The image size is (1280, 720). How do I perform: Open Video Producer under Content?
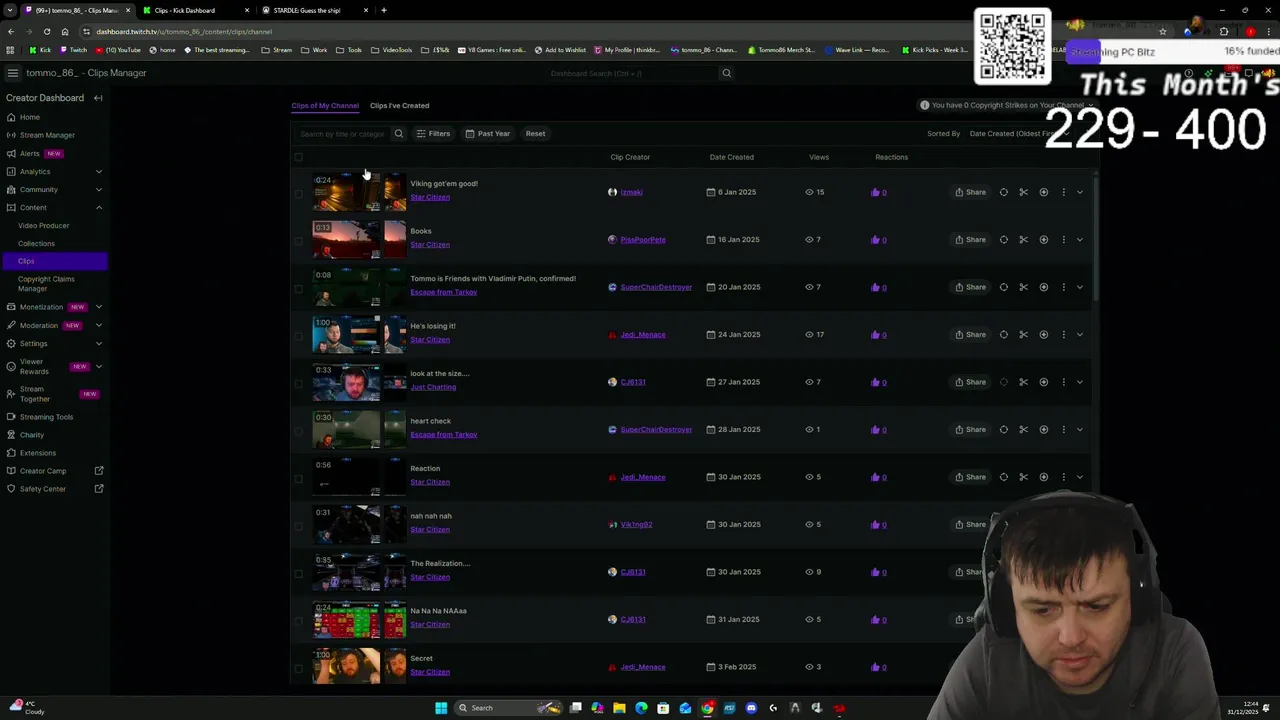[43, 226]
